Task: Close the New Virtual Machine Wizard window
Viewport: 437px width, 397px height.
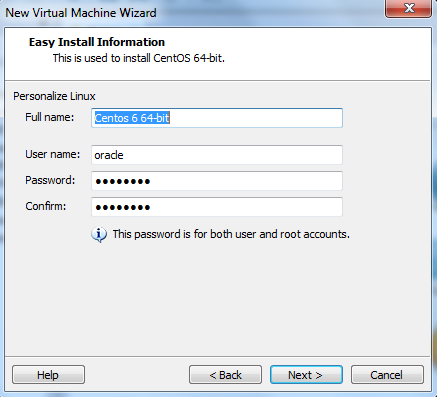Action: (x=408, y=8)
